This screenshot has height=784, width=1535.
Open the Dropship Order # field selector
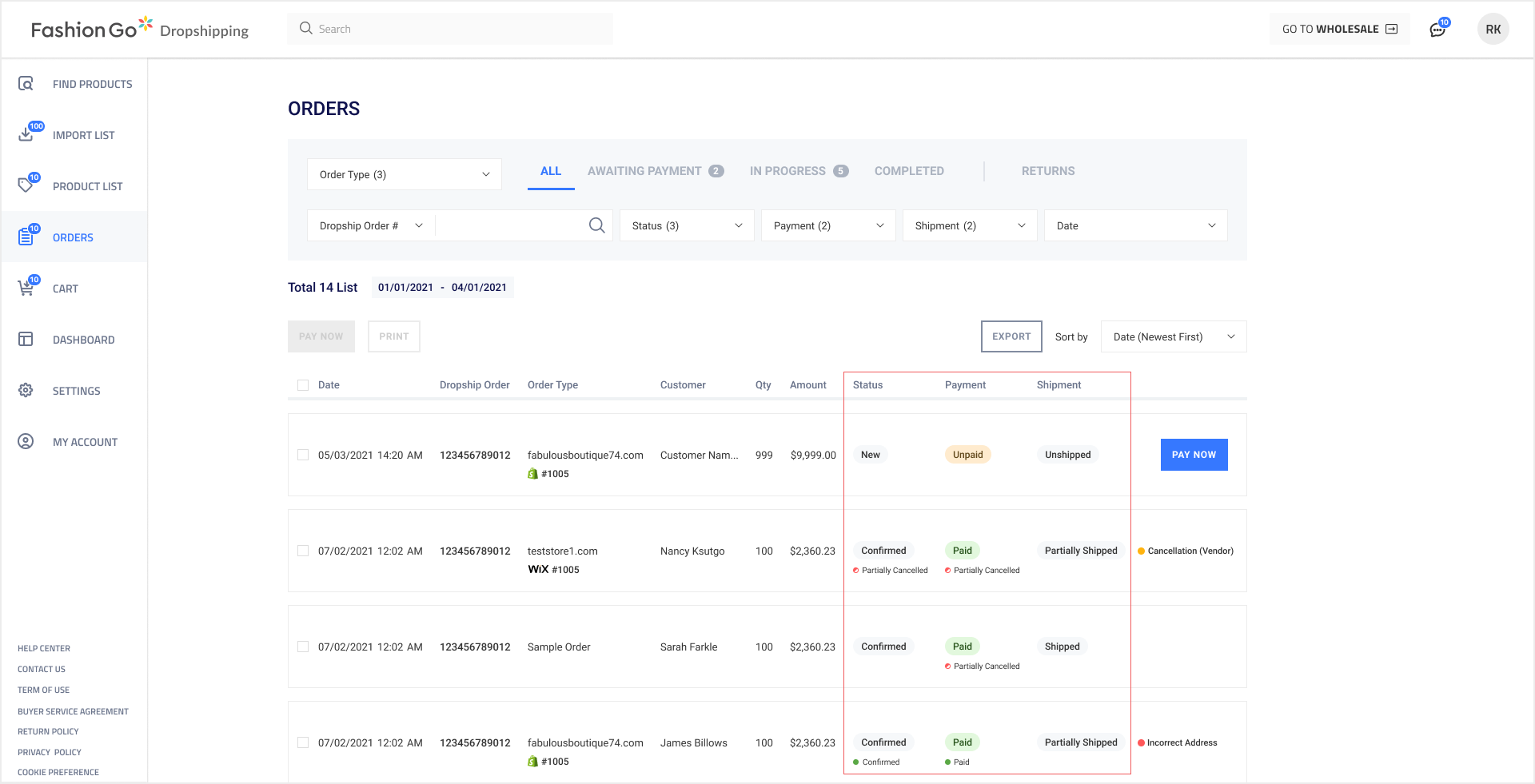(x=371, y=225)
